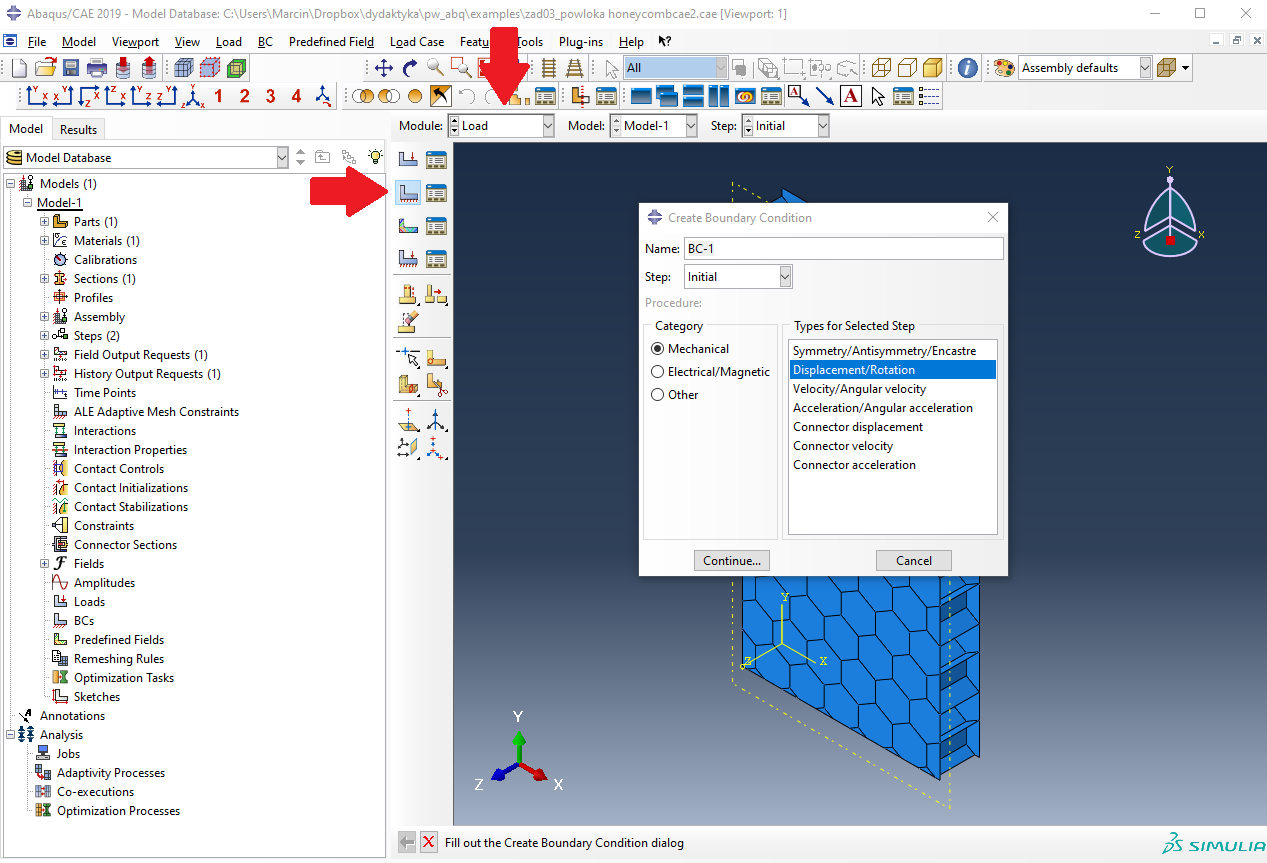Select the Create Boundary Condition tool
Screen dimensions: 1267x863
[408, 192]
